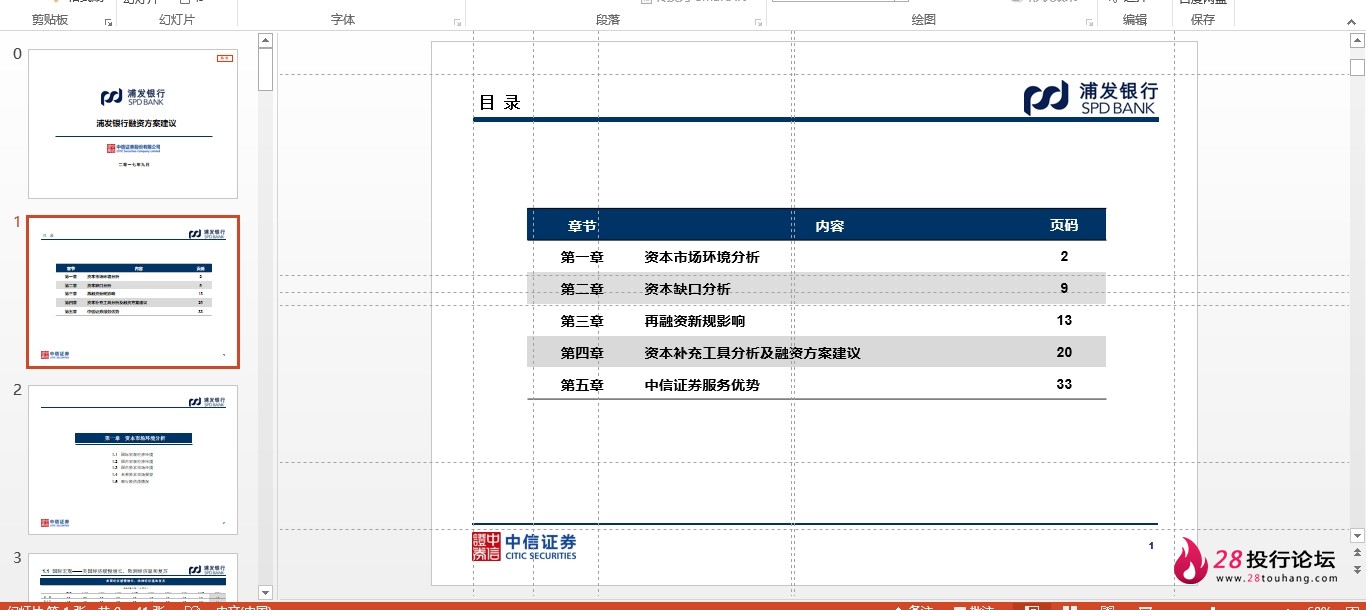
Task: Click the slide page number 1 footer
Action: (x=1151, y=546)
